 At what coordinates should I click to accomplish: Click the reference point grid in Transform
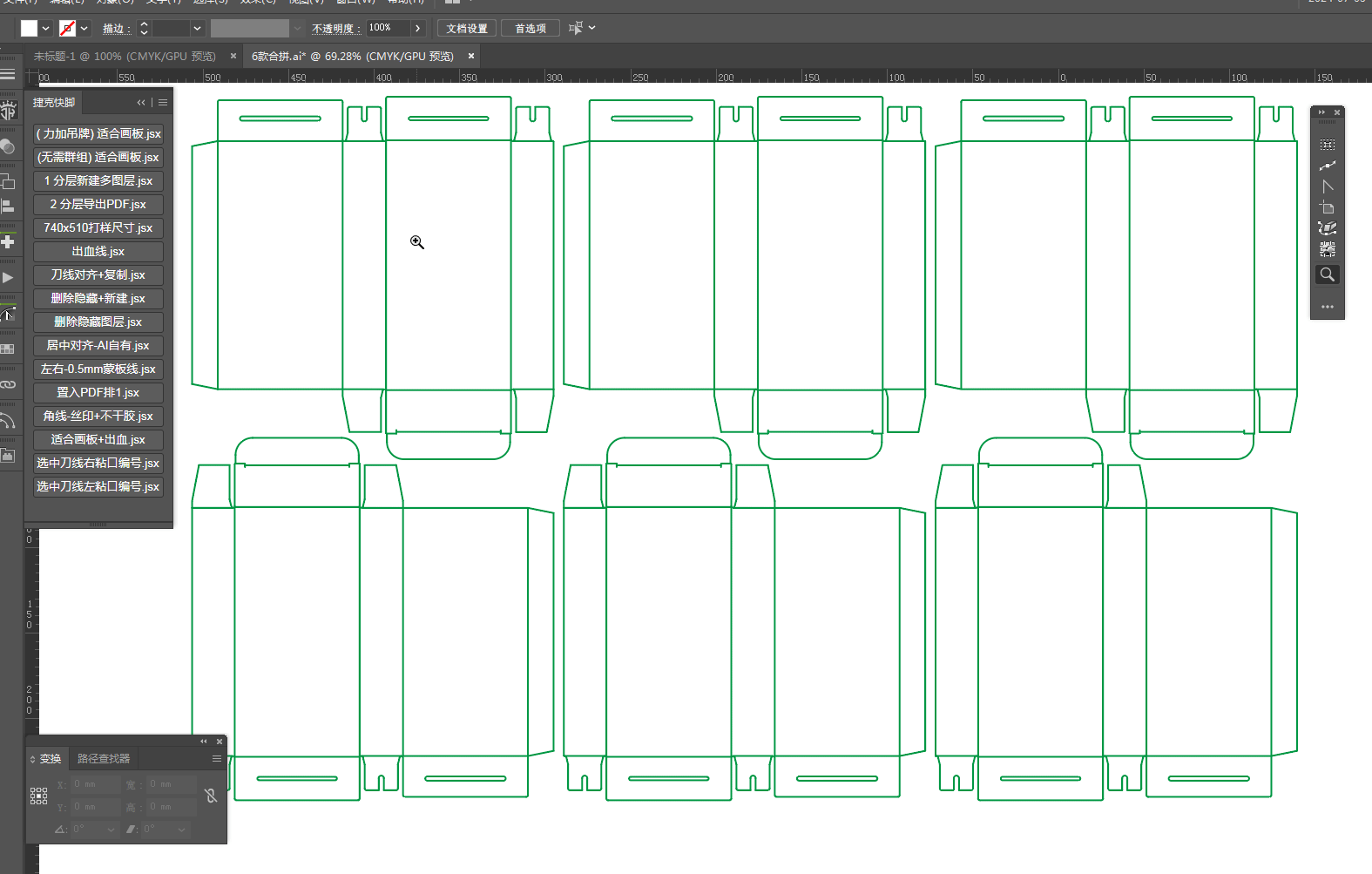click(x=39, y=796)
